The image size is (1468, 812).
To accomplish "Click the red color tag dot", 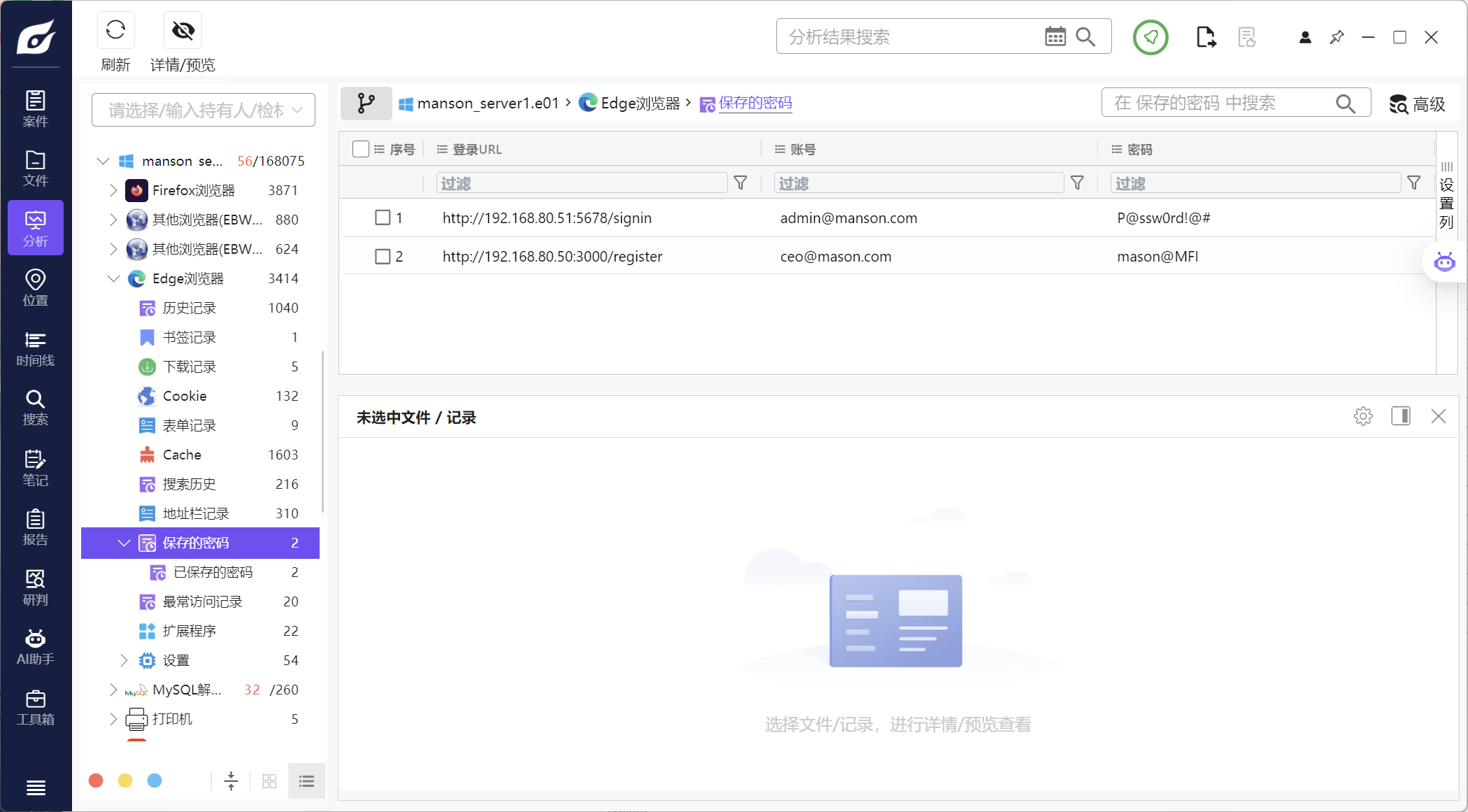I will [97, 781].
